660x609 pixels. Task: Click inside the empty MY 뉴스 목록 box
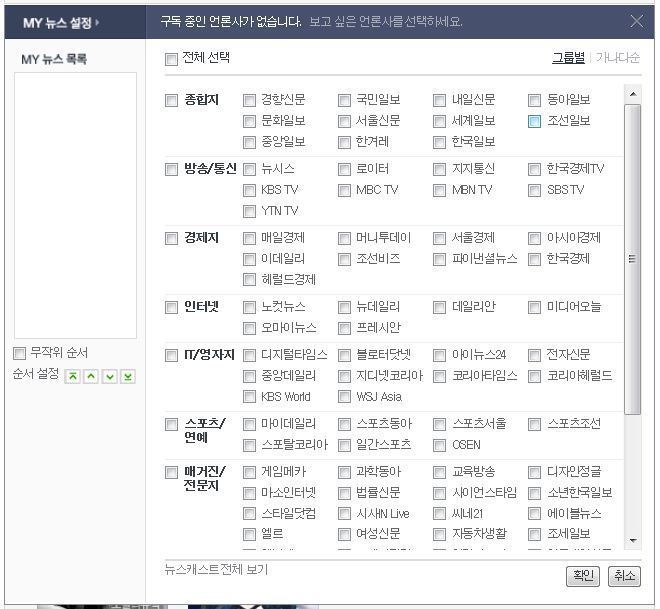click(75, 205)
